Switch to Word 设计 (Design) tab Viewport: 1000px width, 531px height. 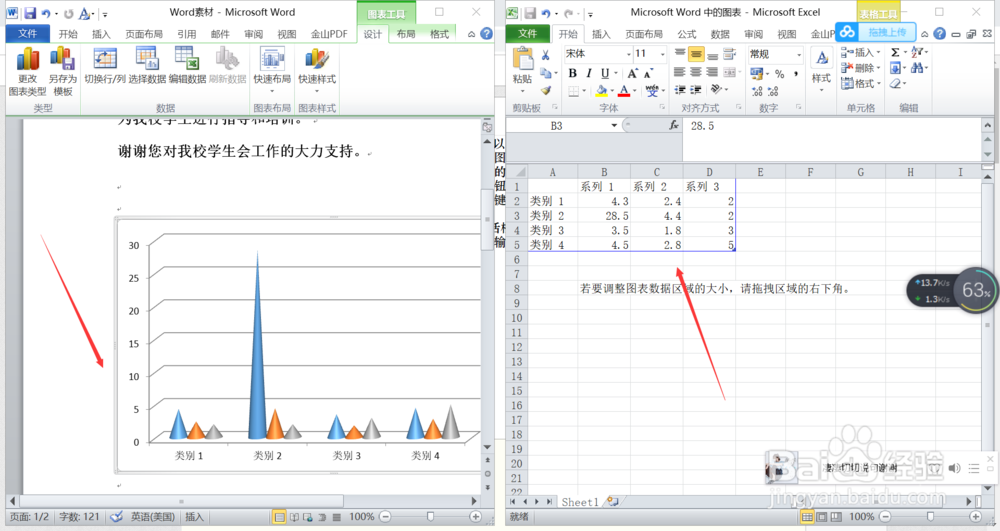(373, 34)
